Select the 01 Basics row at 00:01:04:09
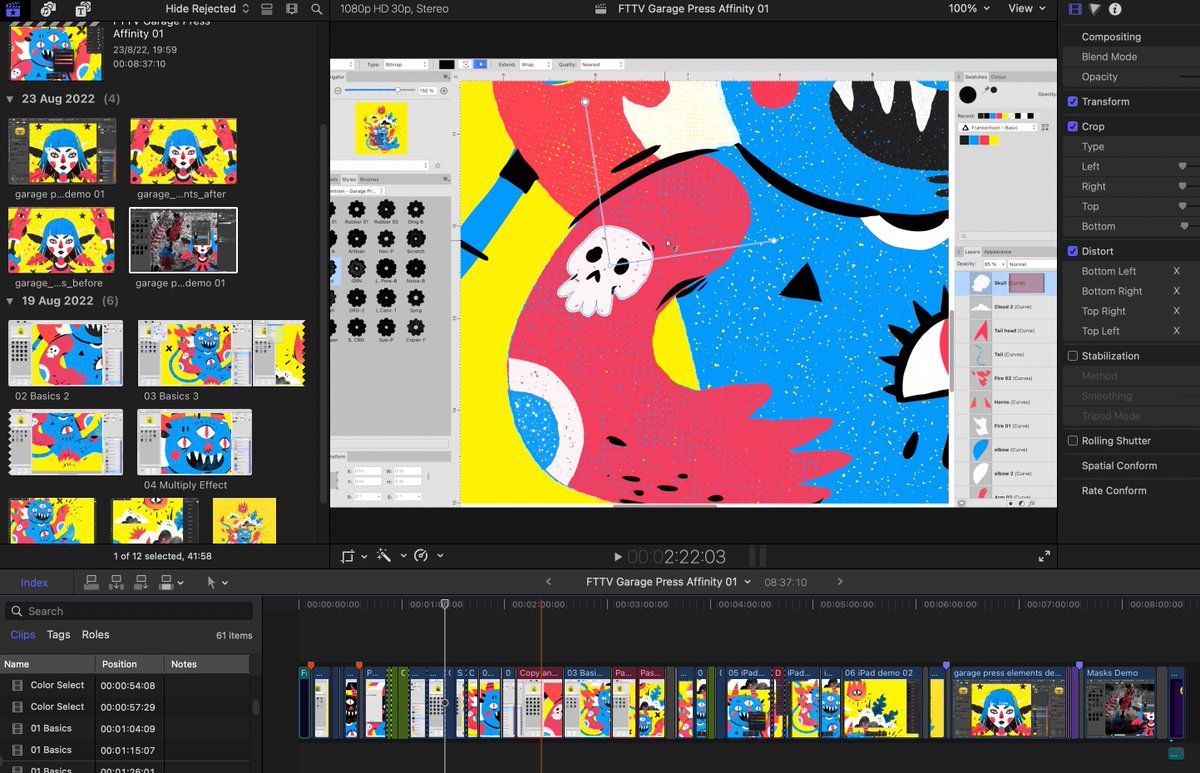The height and width of the screenshot is (773, 1200). click(x=125, y=729)
